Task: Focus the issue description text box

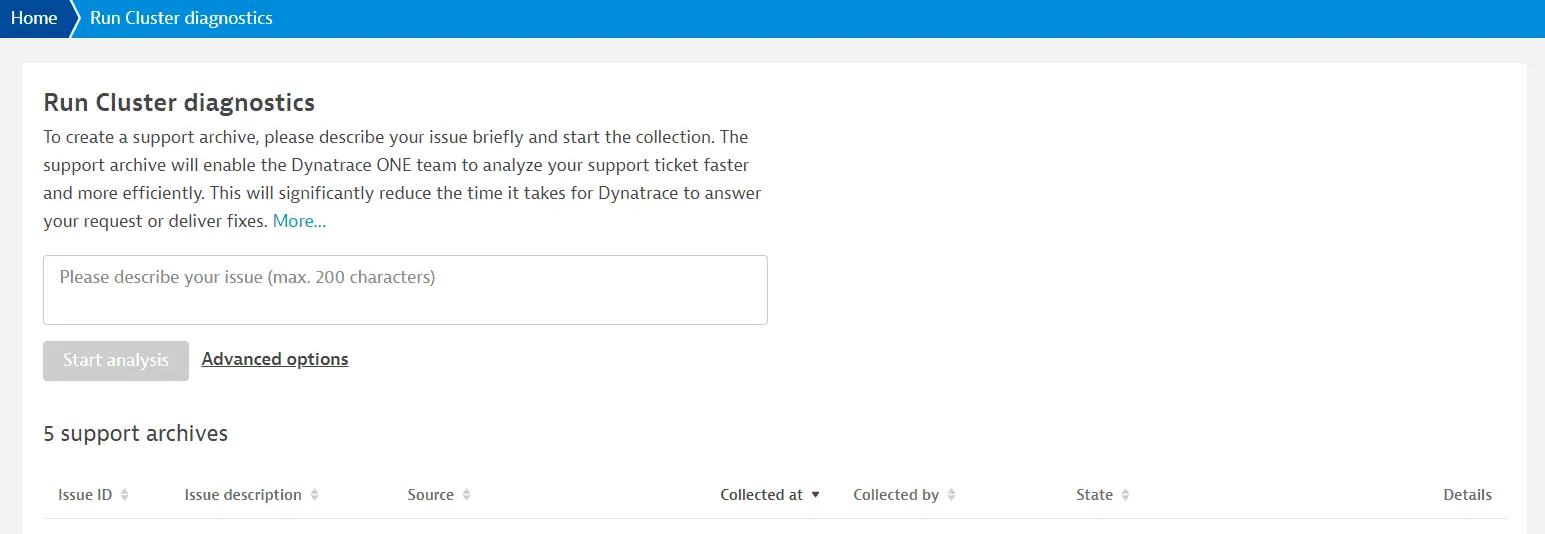Action: 405,290
